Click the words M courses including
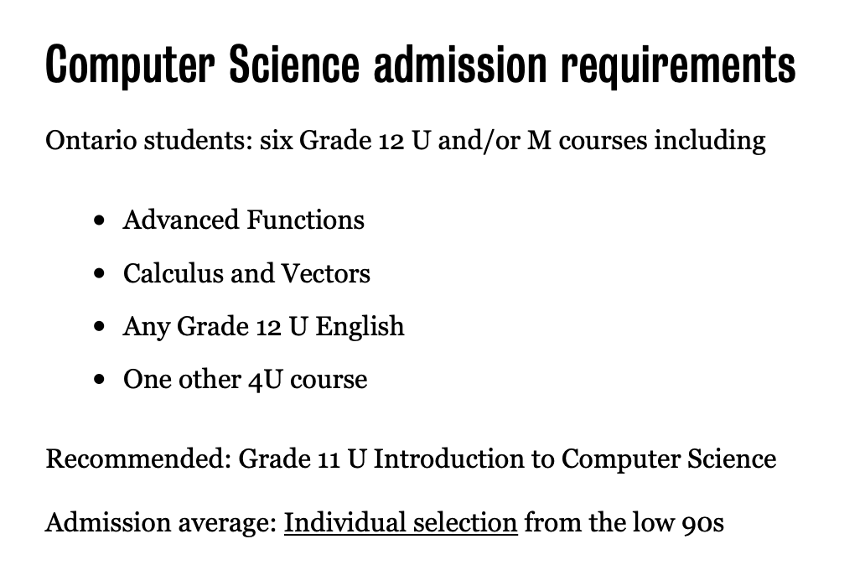This screenshot has width=866, height=566. [x=647, y=141]
